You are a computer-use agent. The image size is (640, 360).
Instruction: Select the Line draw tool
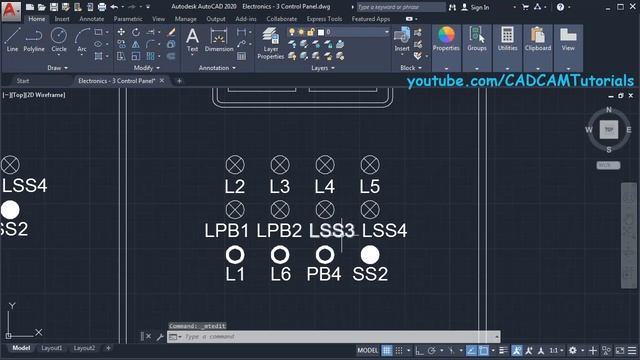pos(12,40)
